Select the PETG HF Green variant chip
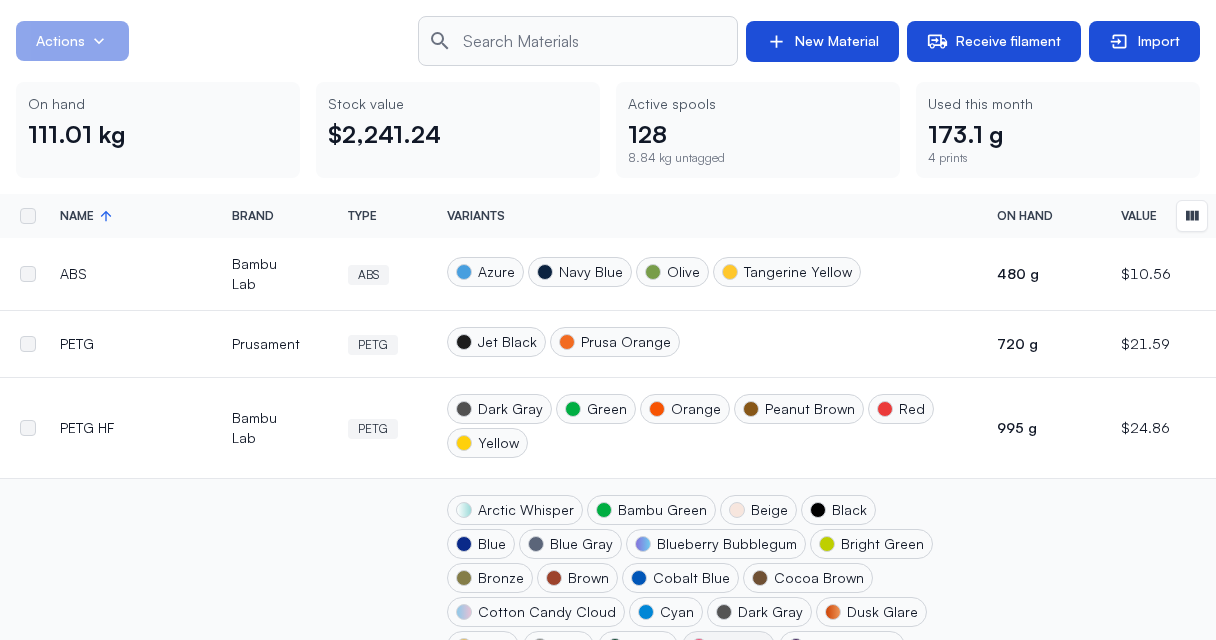The width and height of the screenshot is (1216, 640). (596, 409)
